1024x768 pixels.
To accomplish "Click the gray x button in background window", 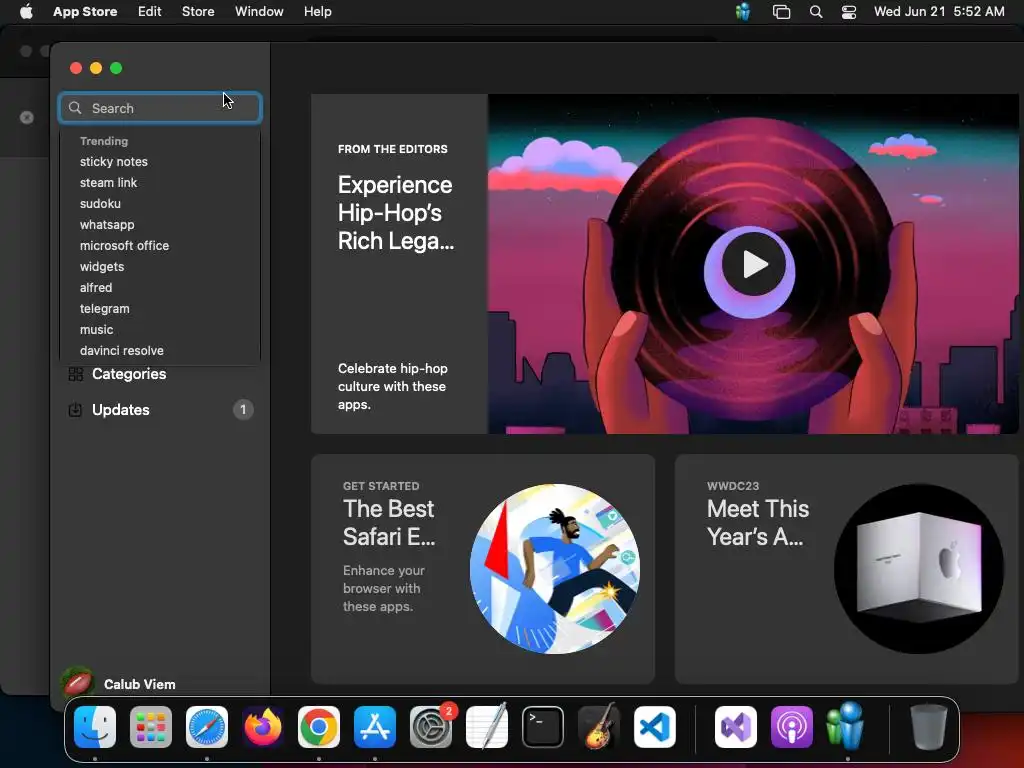I will click(x=27, y=118).
